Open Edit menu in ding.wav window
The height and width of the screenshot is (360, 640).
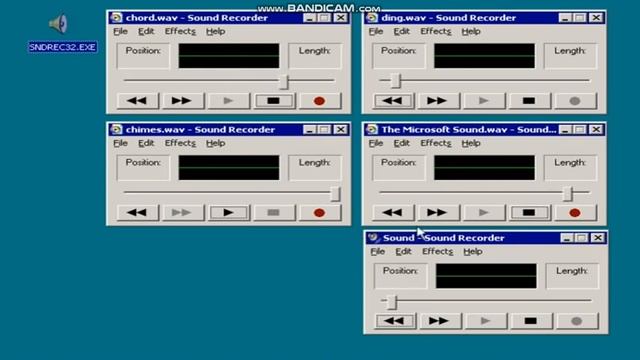[x=401, y=31]
